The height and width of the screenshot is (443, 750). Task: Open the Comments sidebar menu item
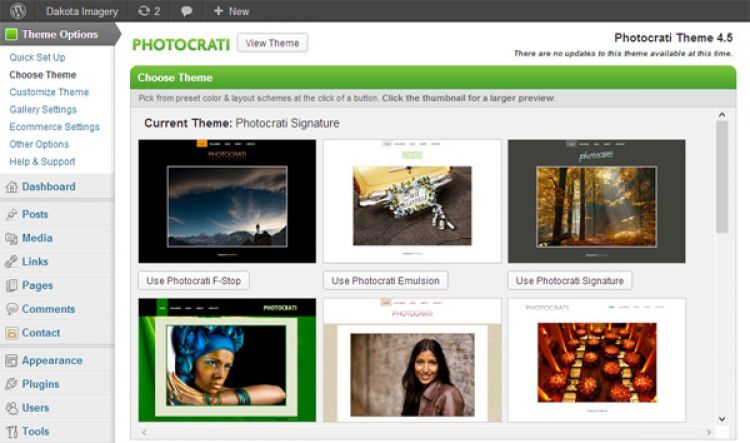[48, 309]
